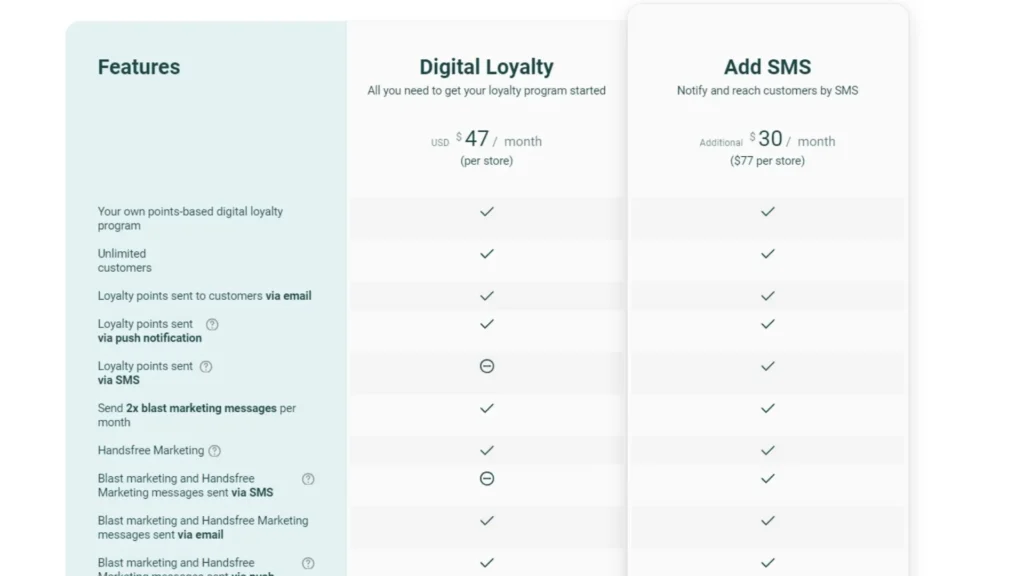
Task: Click the dash icon for Loyalty points via SMS
Action: pyautogui.click(x=487, y=366)
